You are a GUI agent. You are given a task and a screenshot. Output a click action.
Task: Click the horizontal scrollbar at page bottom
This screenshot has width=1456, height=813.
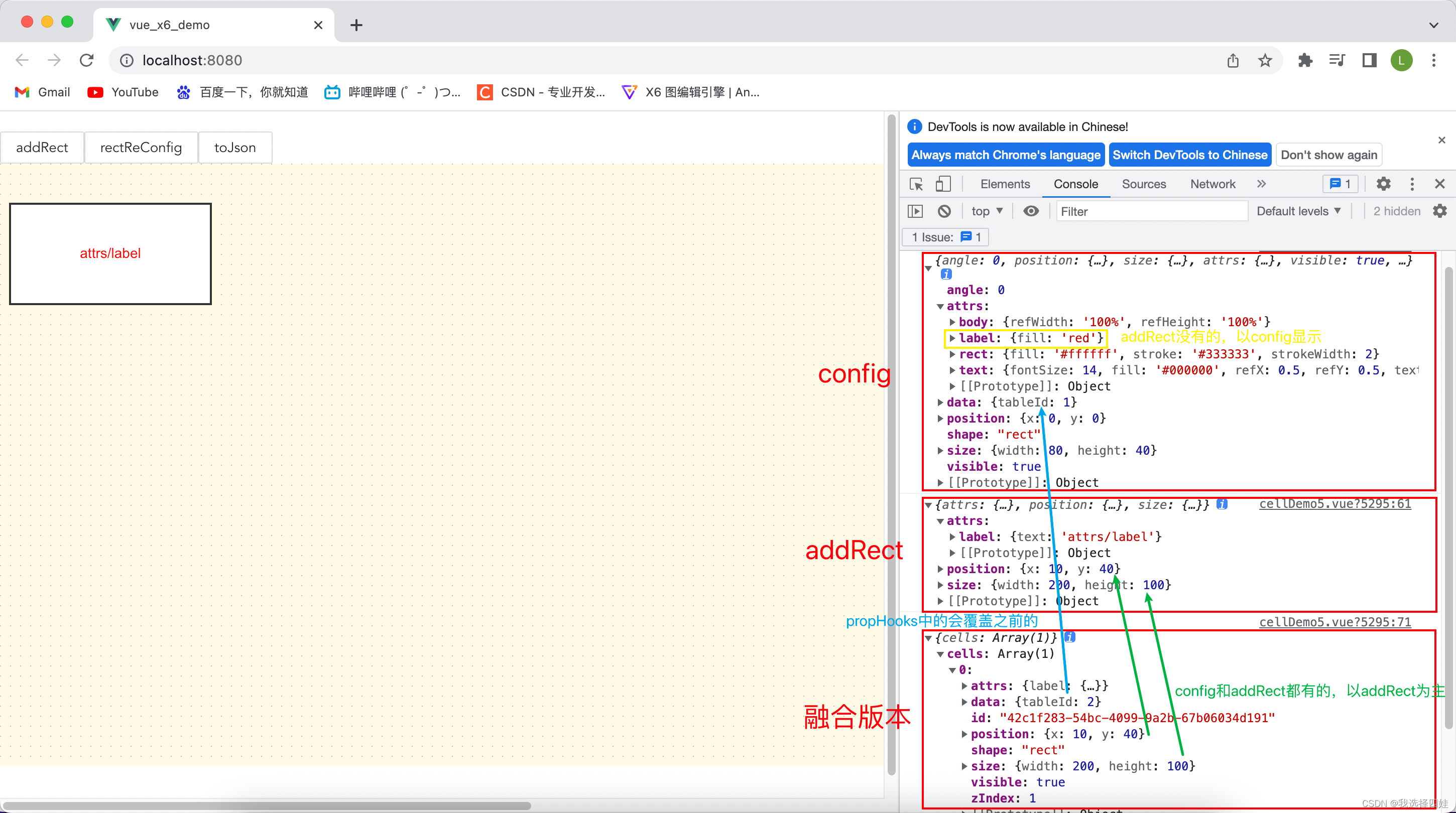tap(266, 805)
